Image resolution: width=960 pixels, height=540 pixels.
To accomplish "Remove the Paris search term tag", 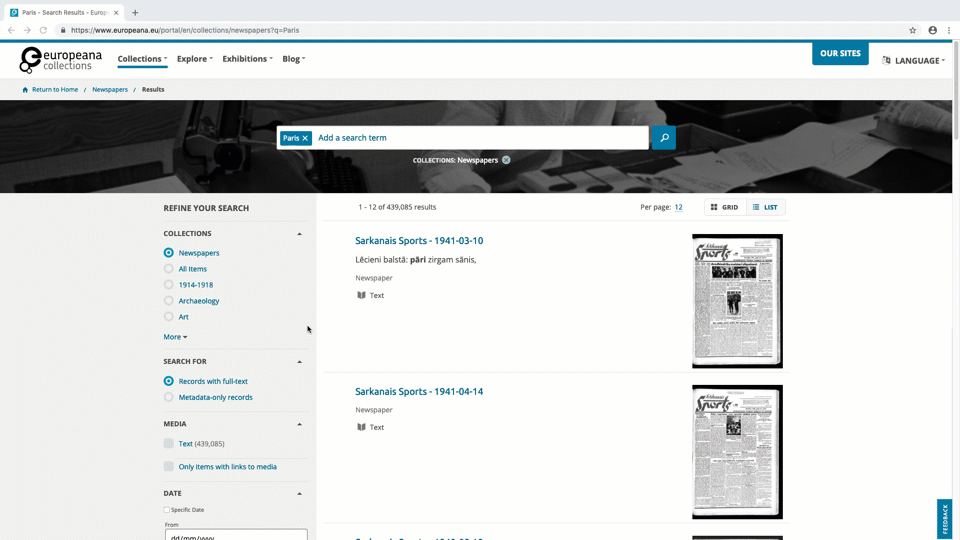I will pos(305,138).
